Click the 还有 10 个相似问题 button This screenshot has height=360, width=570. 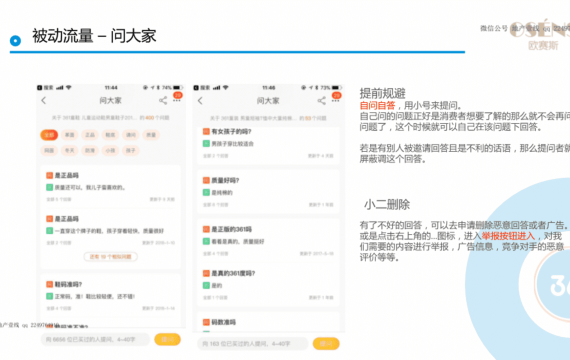[x=111, y=257]
